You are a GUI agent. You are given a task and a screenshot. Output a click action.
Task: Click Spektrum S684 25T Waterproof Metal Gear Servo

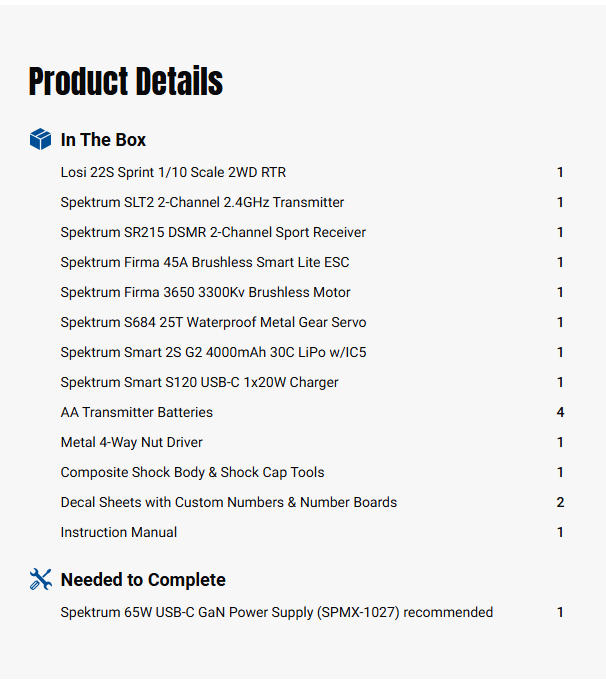(x=213, y=322)
